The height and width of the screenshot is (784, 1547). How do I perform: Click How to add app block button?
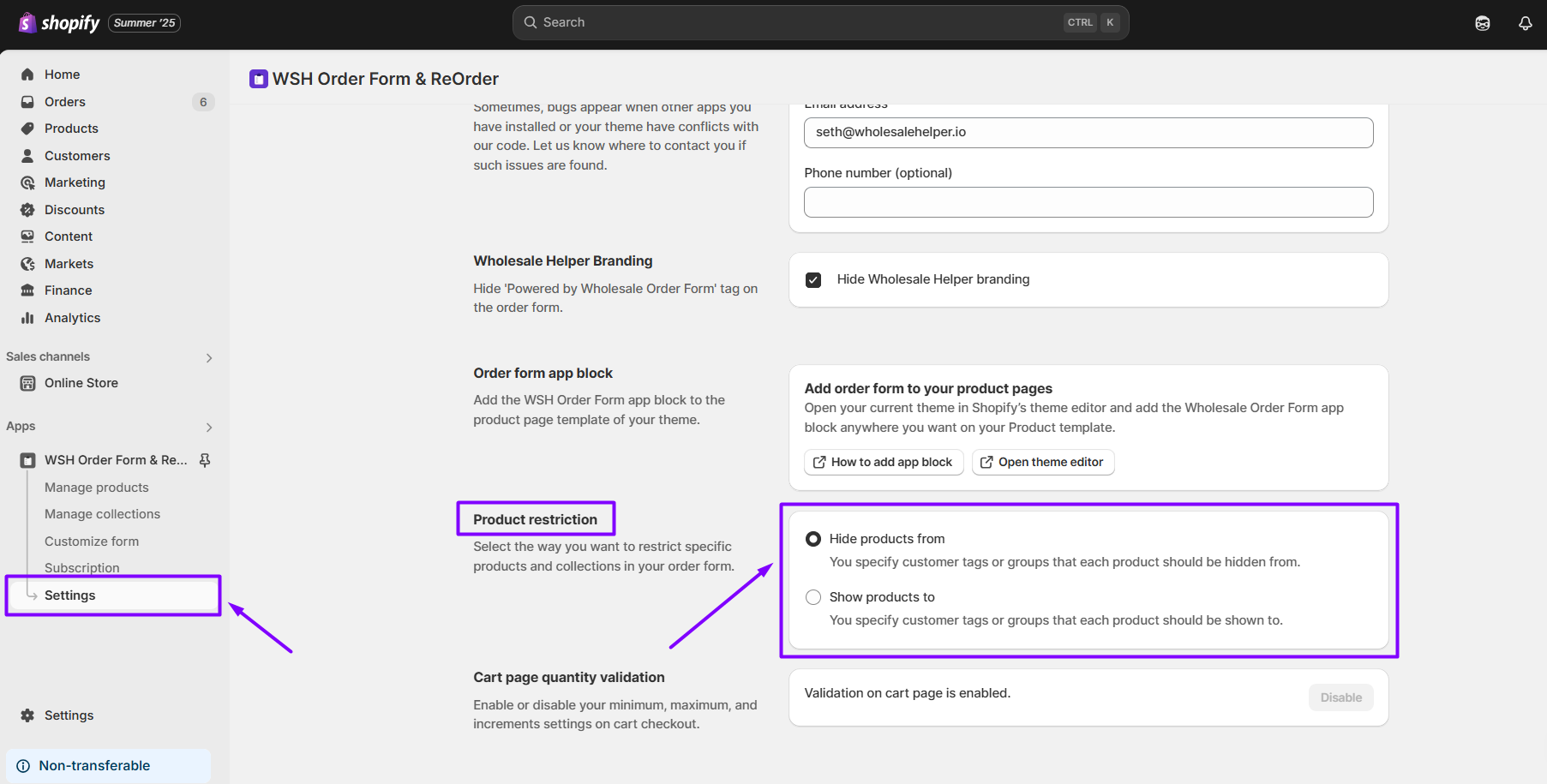click(884, 463)
